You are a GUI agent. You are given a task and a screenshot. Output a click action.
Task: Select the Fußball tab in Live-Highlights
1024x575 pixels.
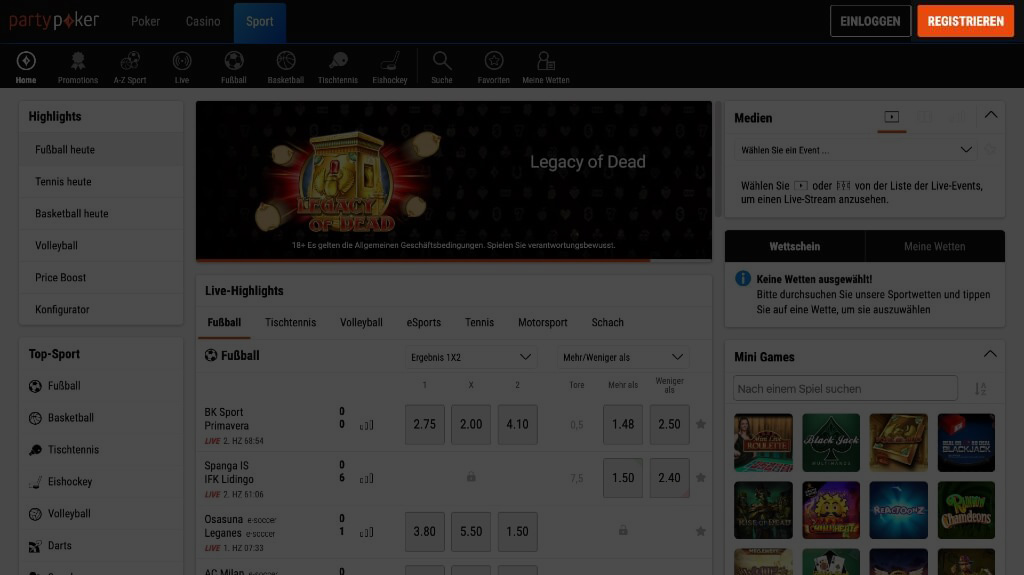(x=224, y=323)
